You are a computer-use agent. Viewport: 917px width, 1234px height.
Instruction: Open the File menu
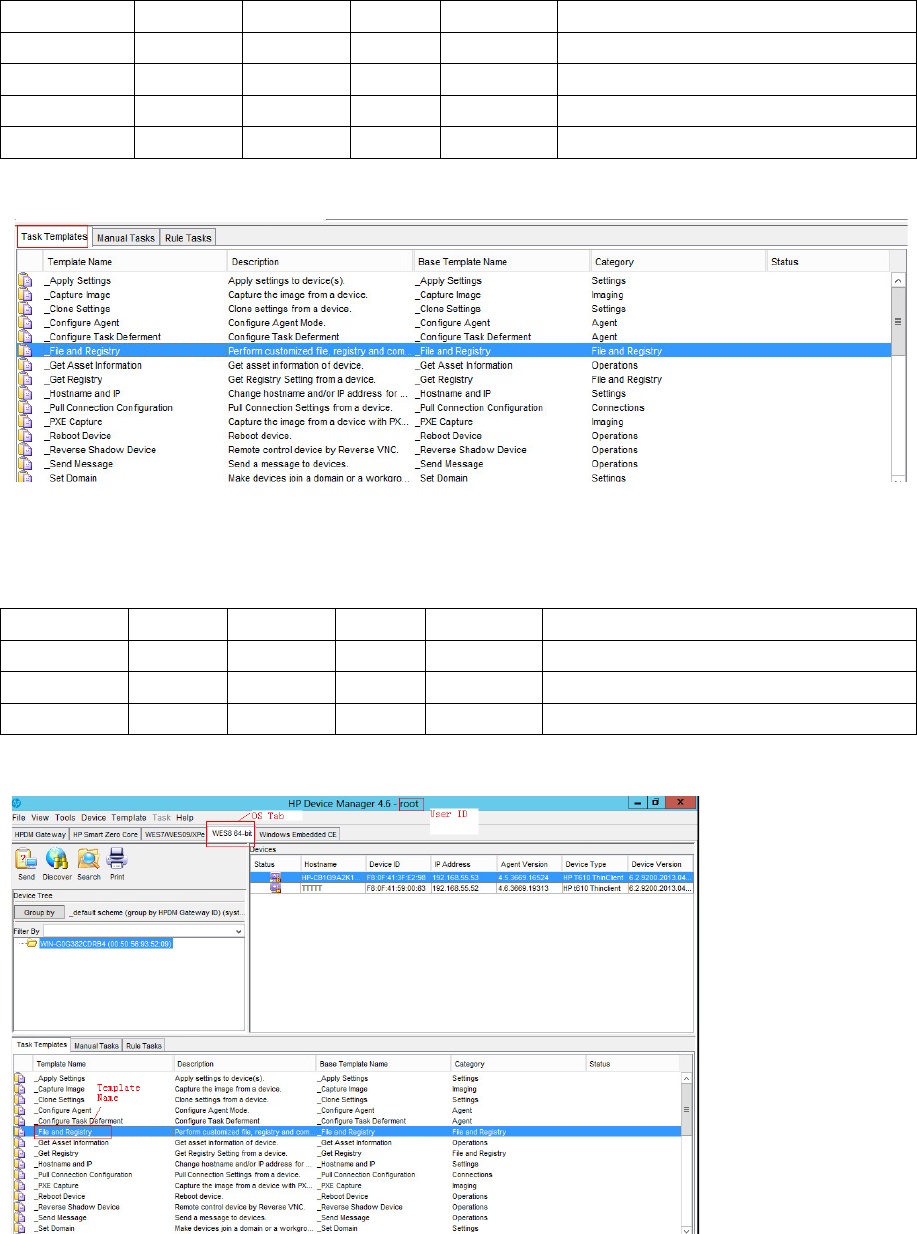tap(20, 817)
